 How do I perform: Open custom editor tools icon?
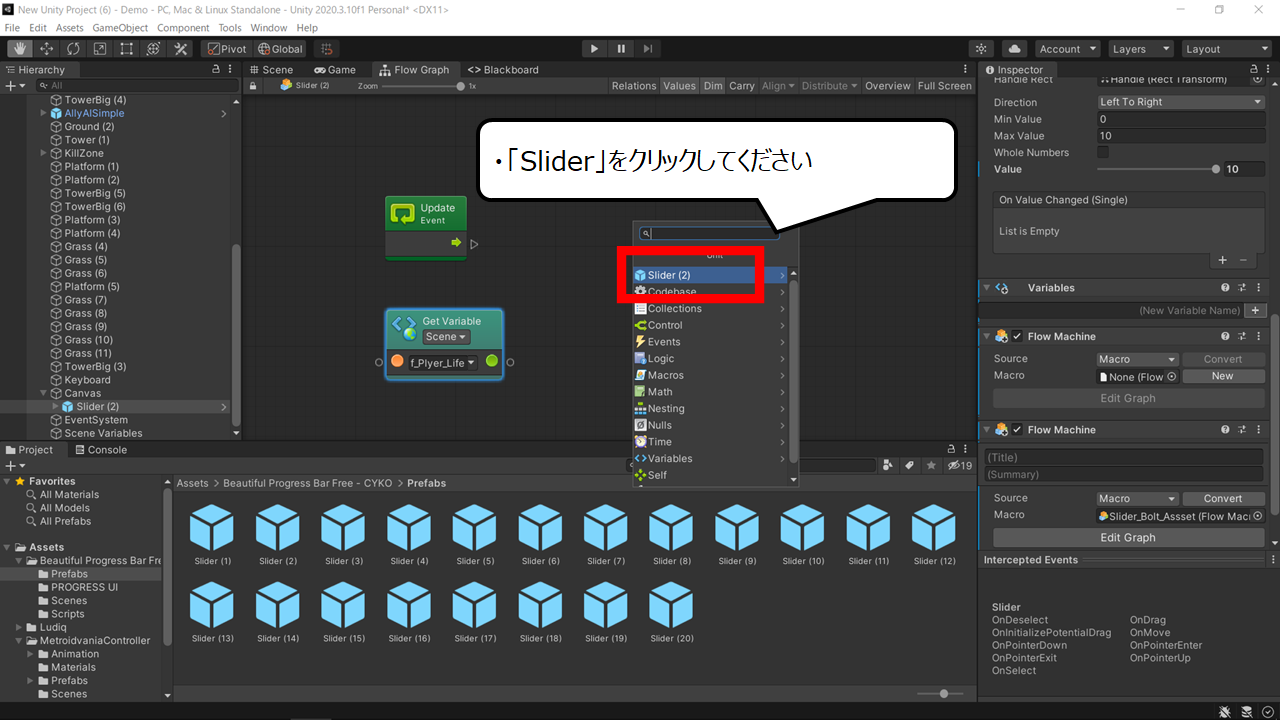click(x=181, y=49)
